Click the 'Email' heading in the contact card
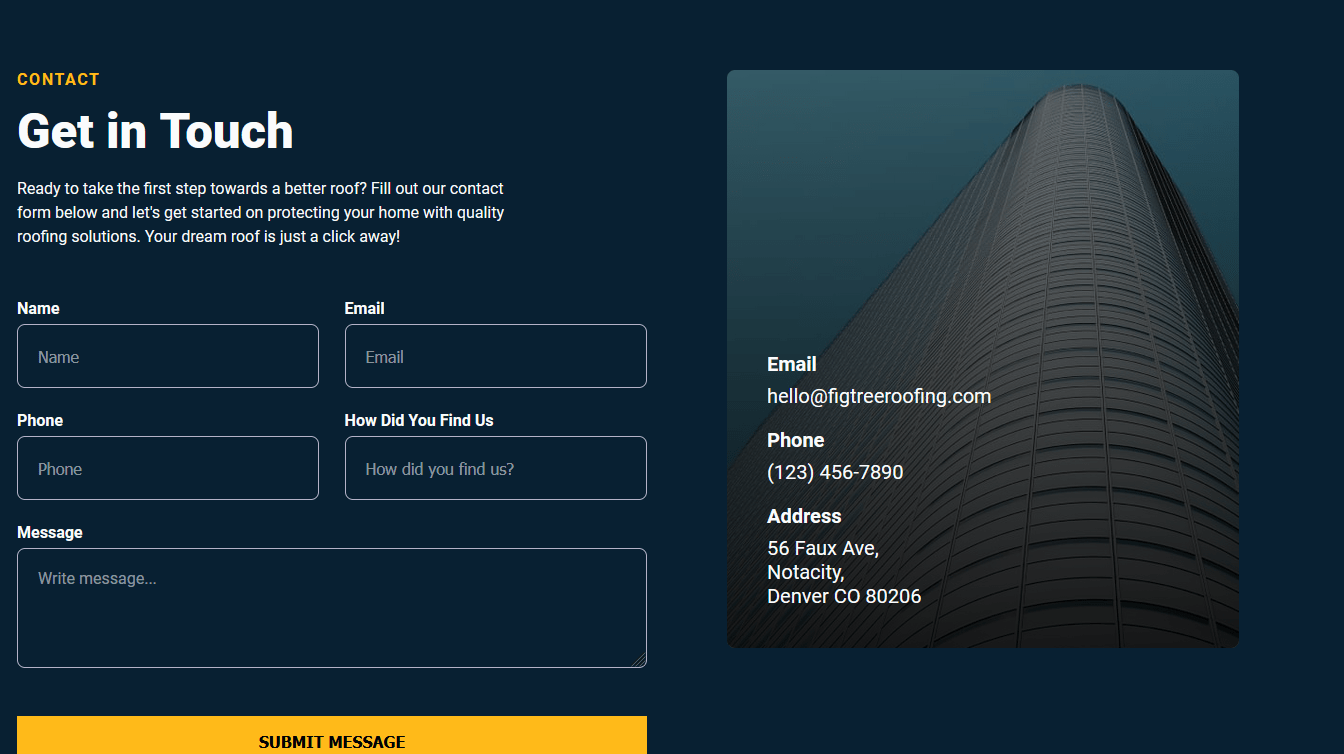Image resolution: width=1344 pixels, height=754 pixels. pos(792,364)
